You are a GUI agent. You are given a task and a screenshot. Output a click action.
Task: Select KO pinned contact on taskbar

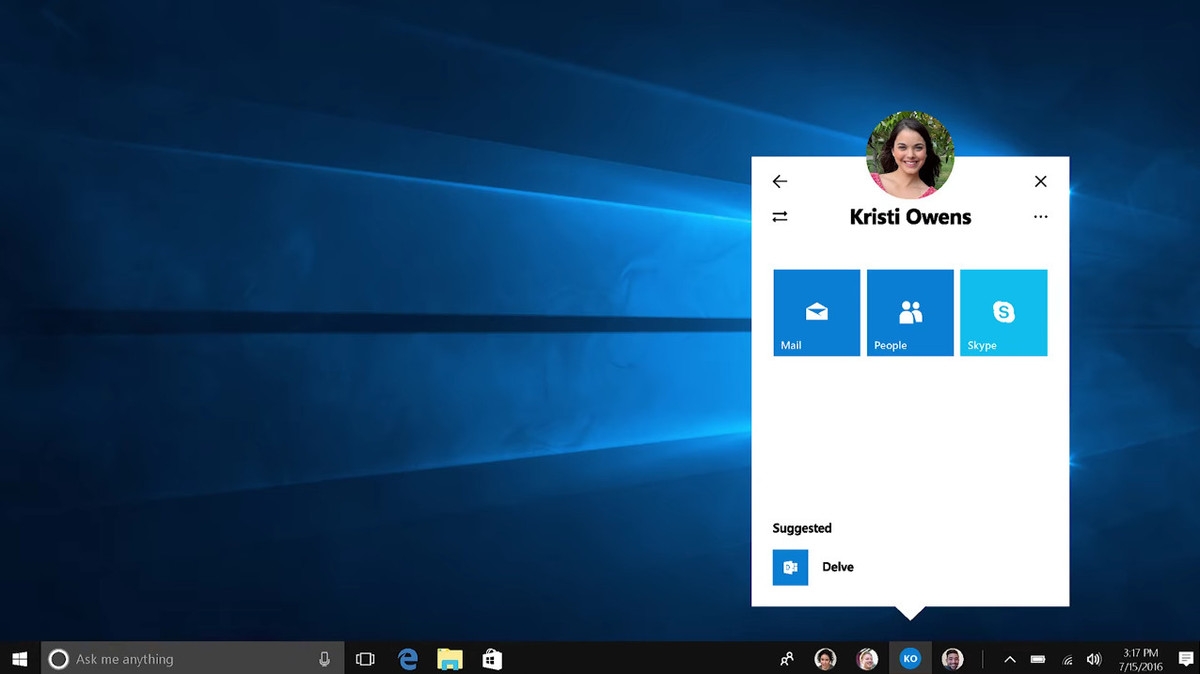(910, 658)
